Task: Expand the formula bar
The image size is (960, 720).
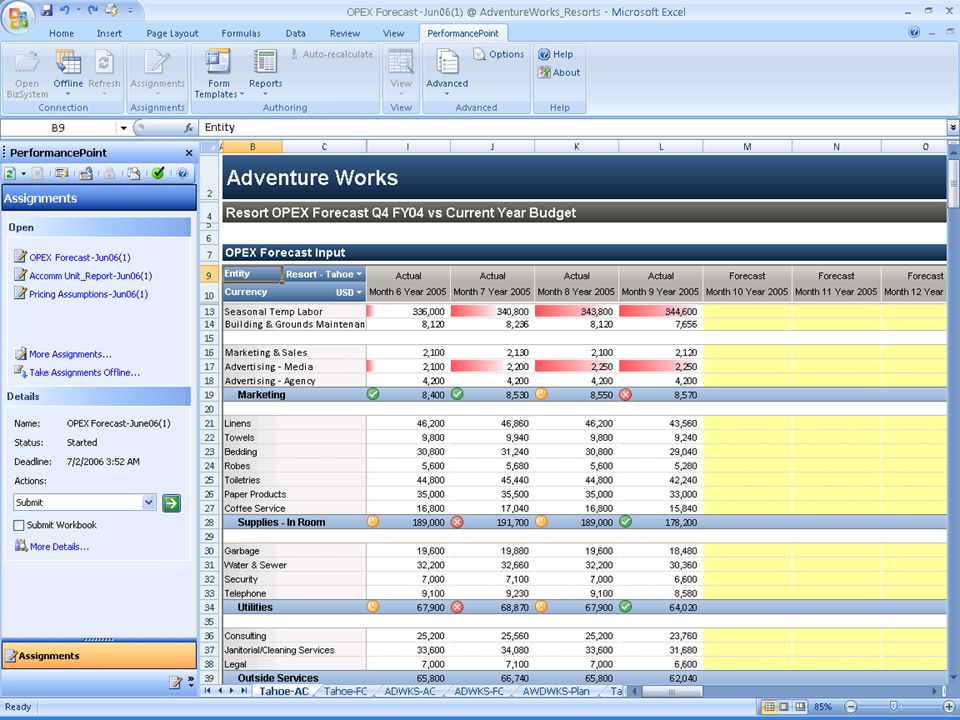Action: tap(953, 127)
